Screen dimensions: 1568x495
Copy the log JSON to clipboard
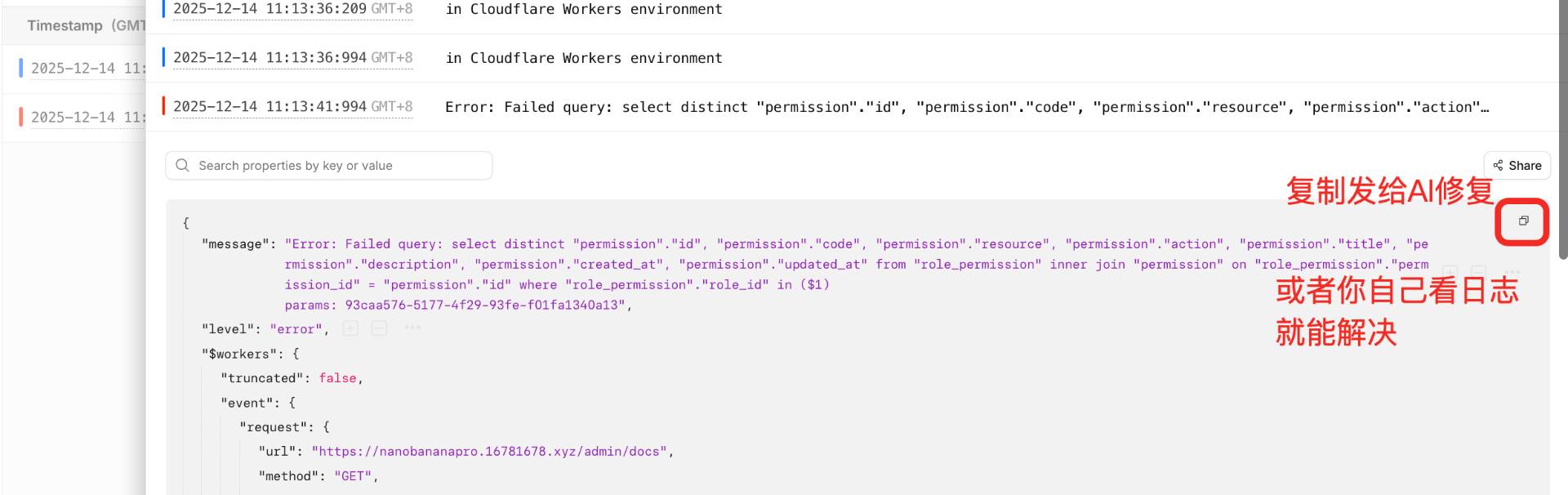coord(1523,221)
